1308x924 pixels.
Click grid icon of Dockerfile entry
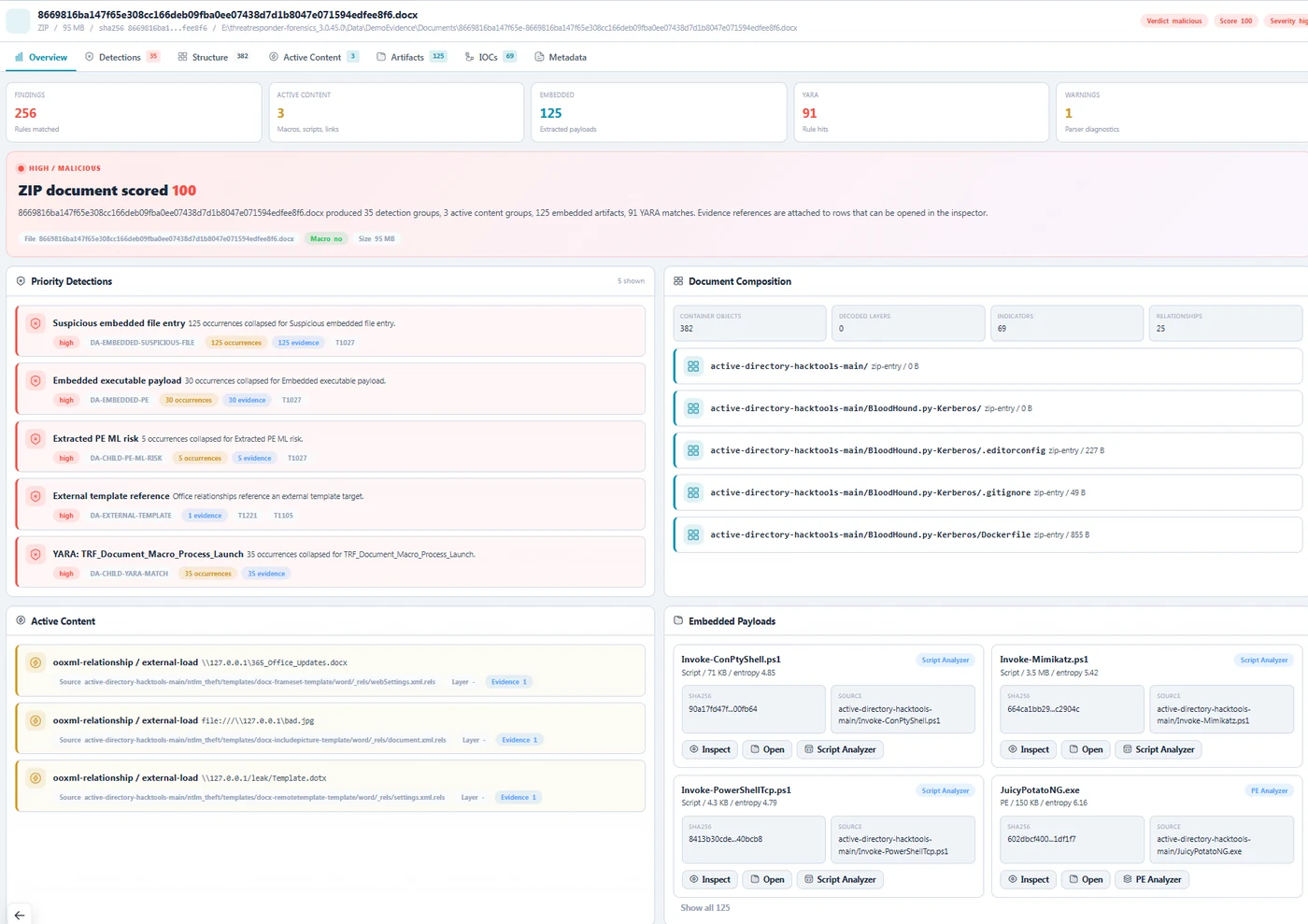(x=693, y=534)
